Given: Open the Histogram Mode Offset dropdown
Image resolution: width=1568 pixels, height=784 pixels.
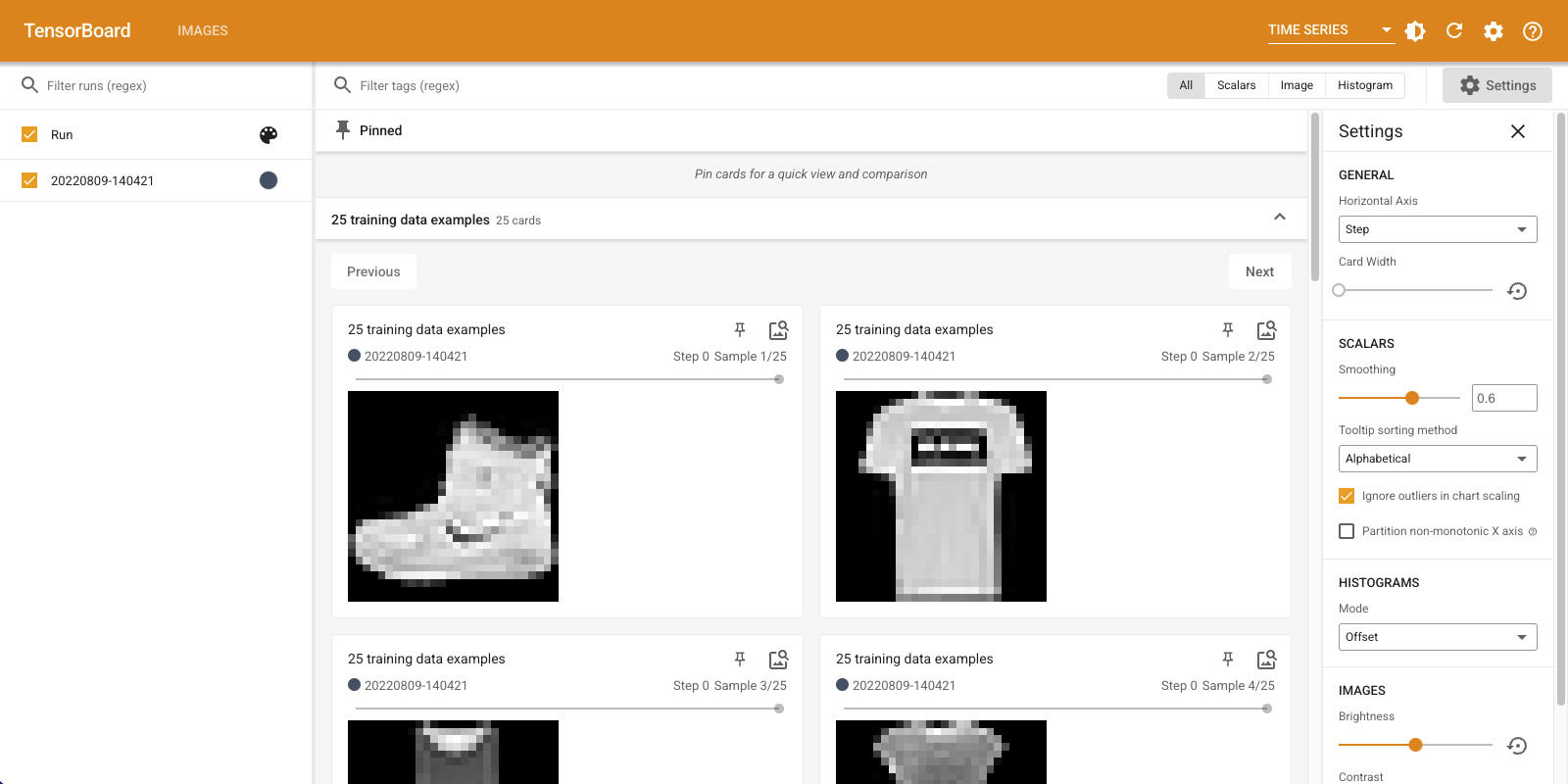Looking at the screenshot, I should coord(1438,637).
